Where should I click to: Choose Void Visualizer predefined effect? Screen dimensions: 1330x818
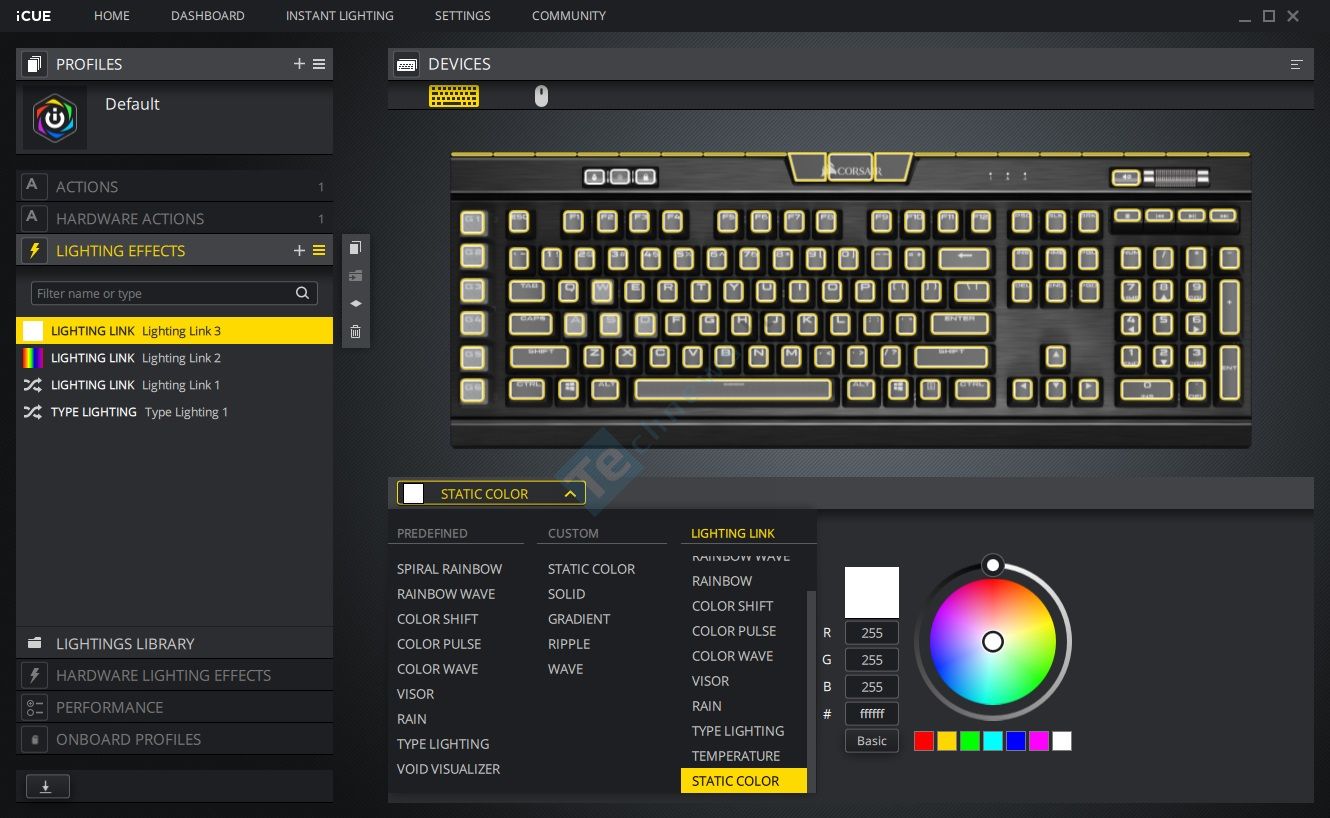tap(448, 769)
